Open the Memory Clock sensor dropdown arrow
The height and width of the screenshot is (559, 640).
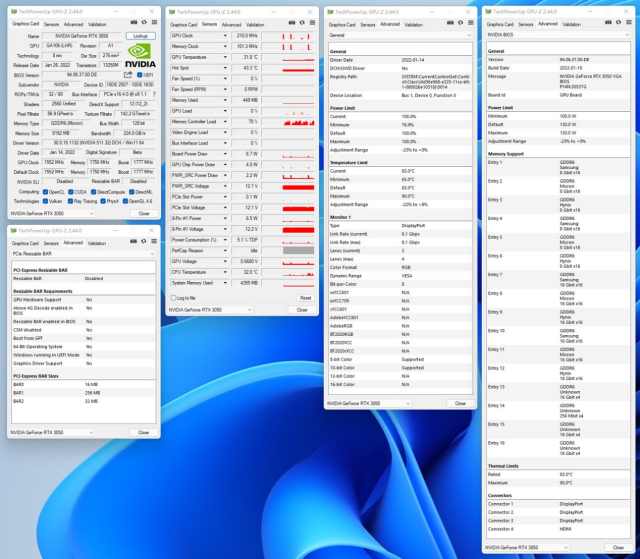click(225, 47)
